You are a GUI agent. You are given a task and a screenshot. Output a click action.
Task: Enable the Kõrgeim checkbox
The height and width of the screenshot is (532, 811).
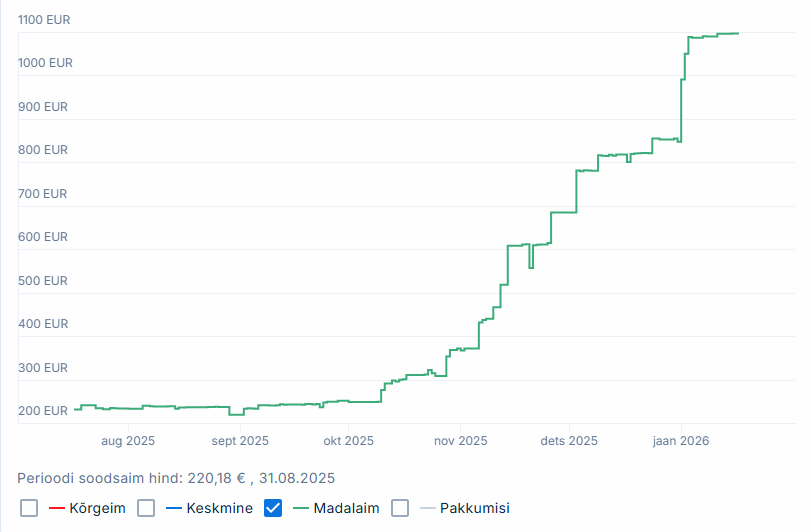click(x=29, y=508)
